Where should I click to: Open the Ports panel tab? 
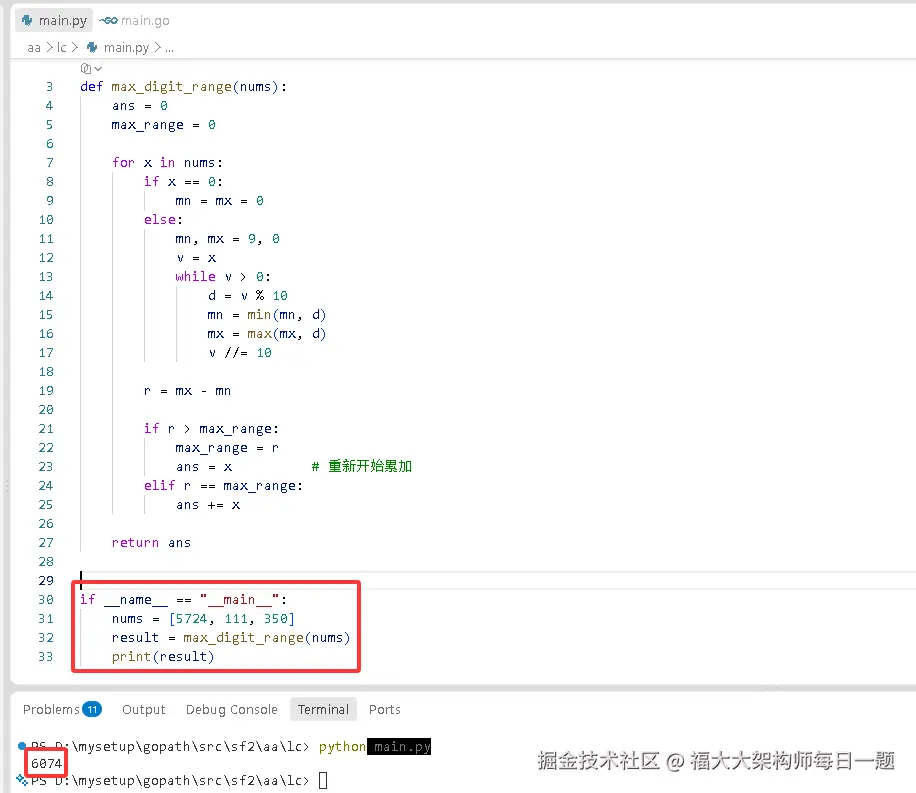[384, 709]
